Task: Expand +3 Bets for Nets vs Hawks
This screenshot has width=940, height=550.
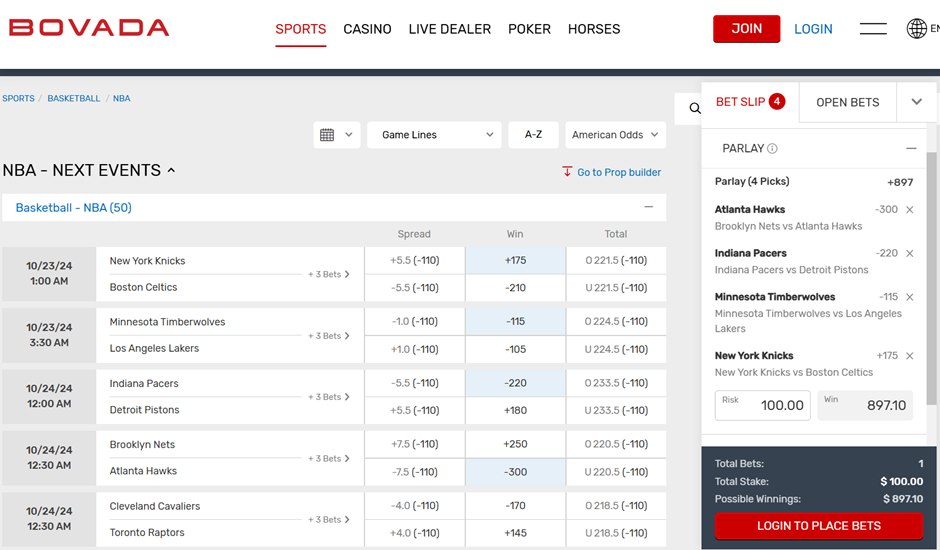Action: pos(329,458)
